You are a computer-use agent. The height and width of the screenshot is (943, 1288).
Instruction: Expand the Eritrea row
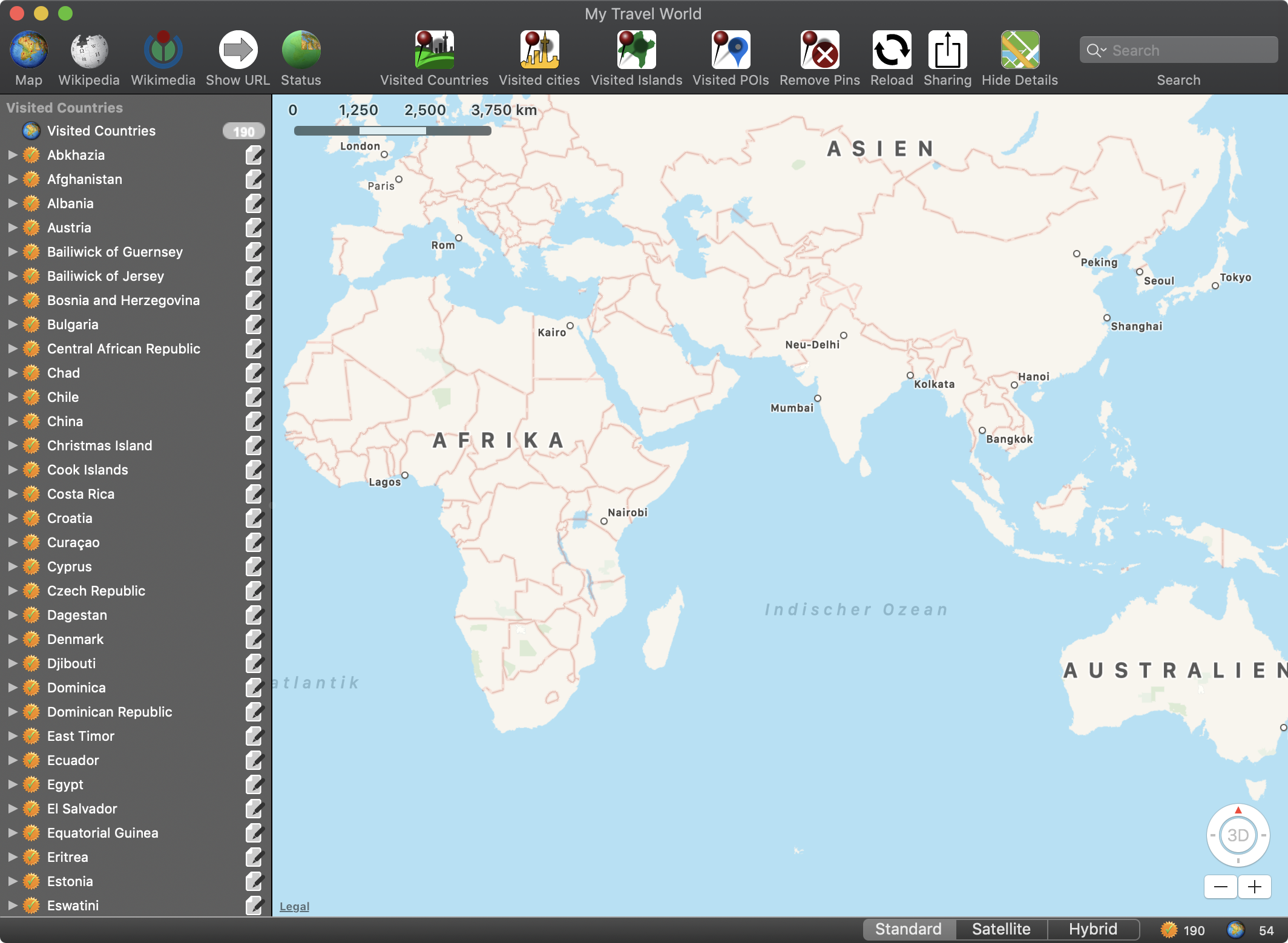(x=12, y=857)
